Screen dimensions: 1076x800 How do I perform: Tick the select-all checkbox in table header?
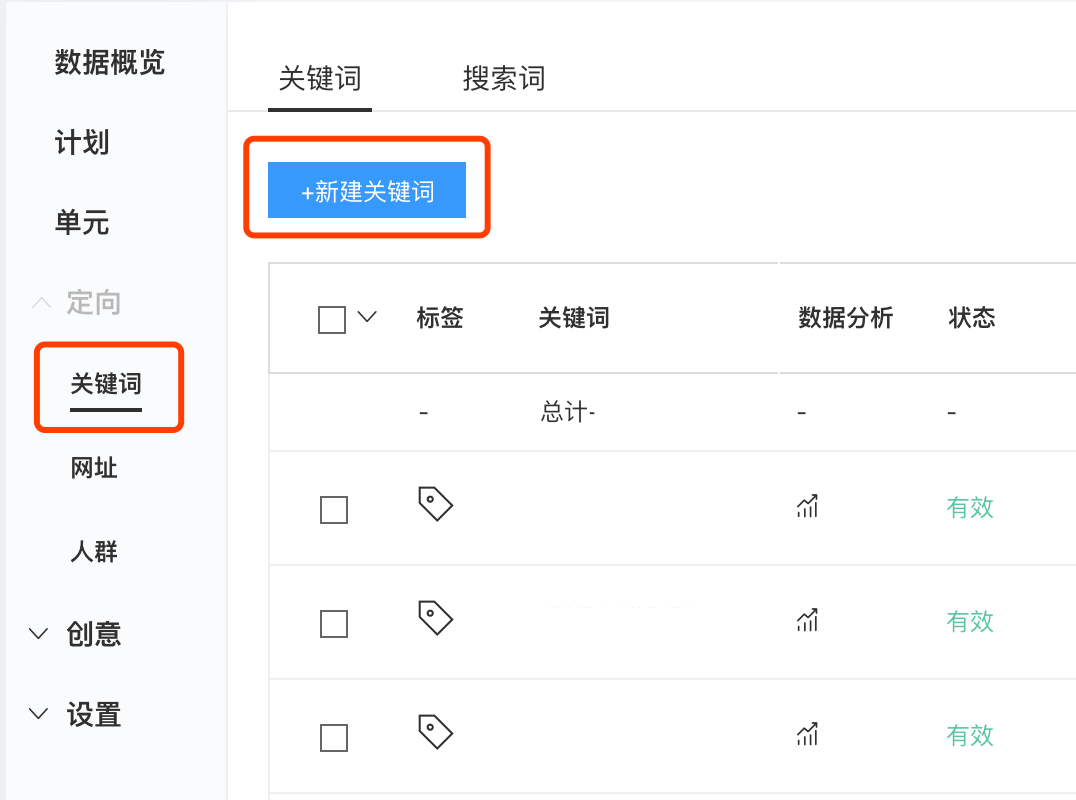(332, 320)
